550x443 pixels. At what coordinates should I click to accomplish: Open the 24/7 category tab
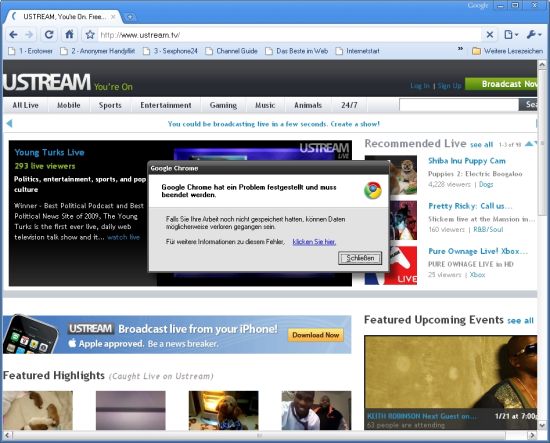tap(349, 105)
